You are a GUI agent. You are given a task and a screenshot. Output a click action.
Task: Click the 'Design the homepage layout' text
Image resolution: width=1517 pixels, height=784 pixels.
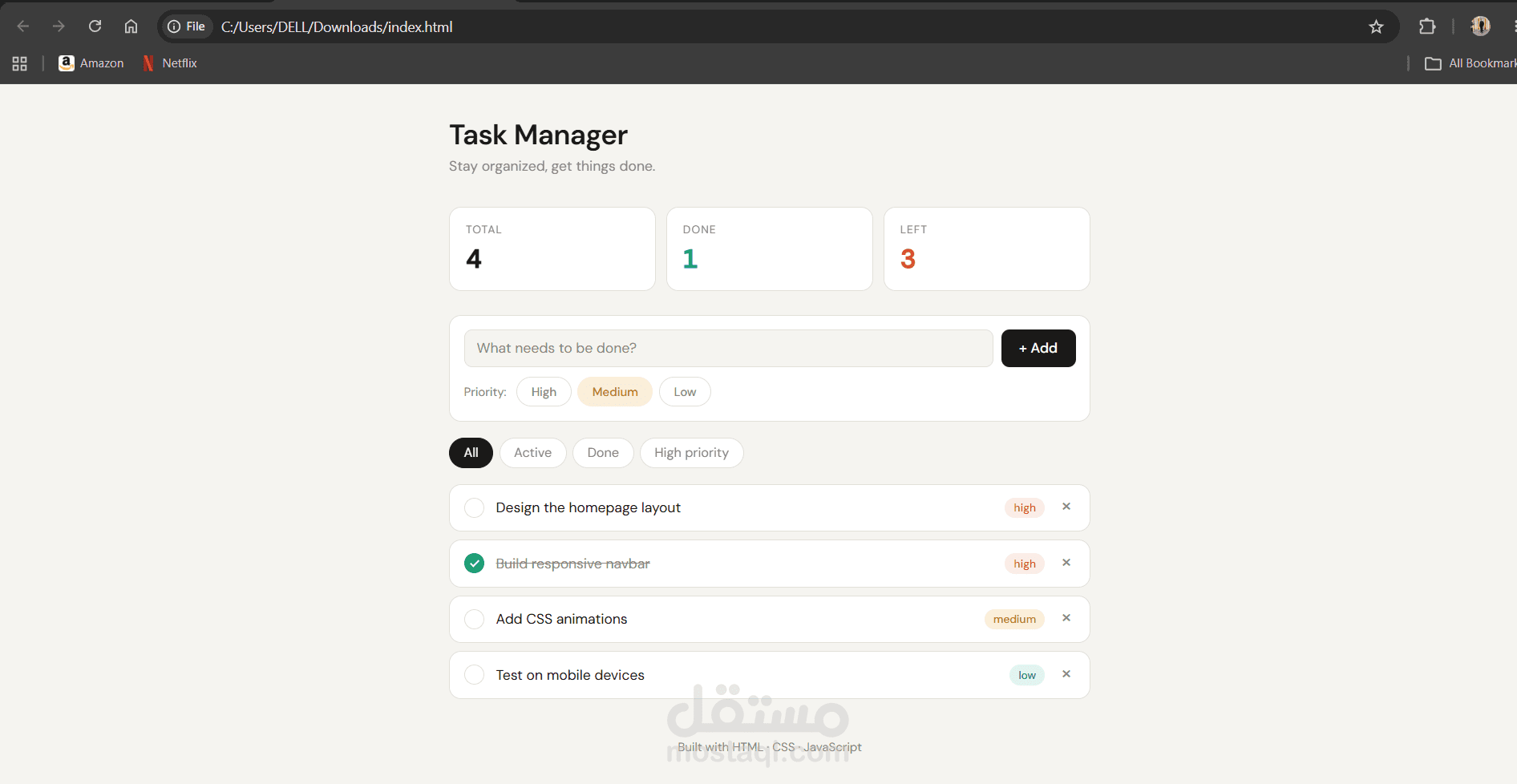pos(588,508)
